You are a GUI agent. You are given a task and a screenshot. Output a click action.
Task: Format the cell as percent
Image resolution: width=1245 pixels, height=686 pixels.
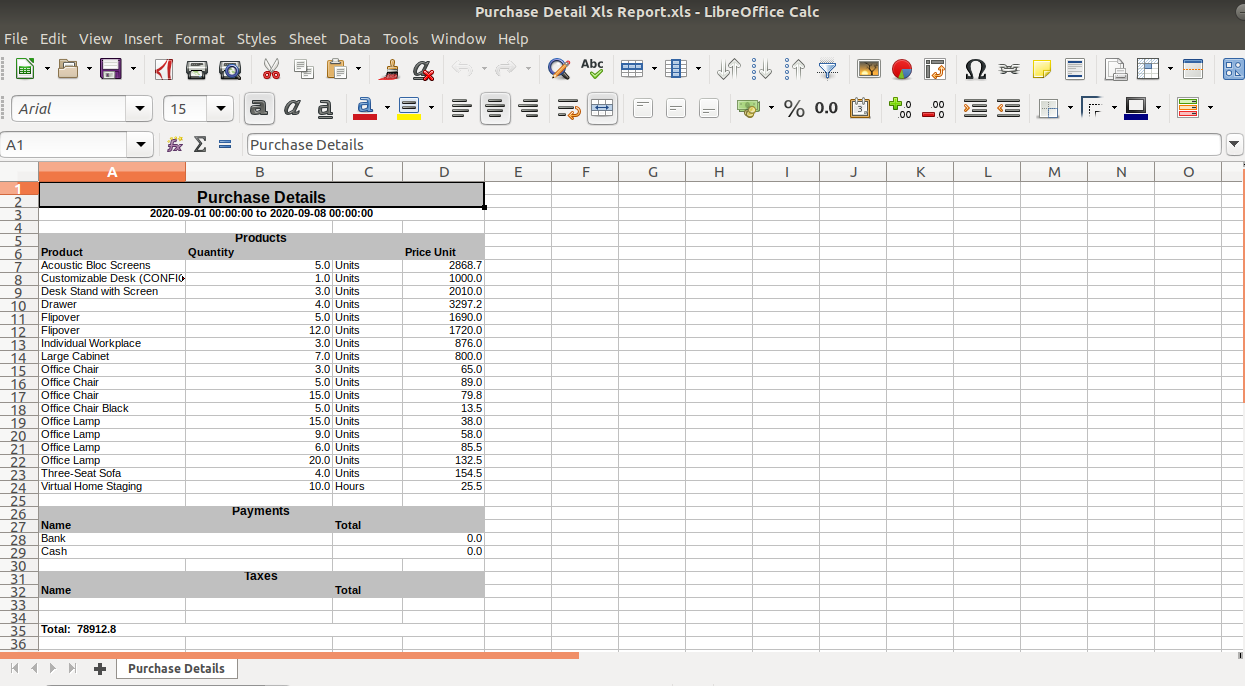795,108
